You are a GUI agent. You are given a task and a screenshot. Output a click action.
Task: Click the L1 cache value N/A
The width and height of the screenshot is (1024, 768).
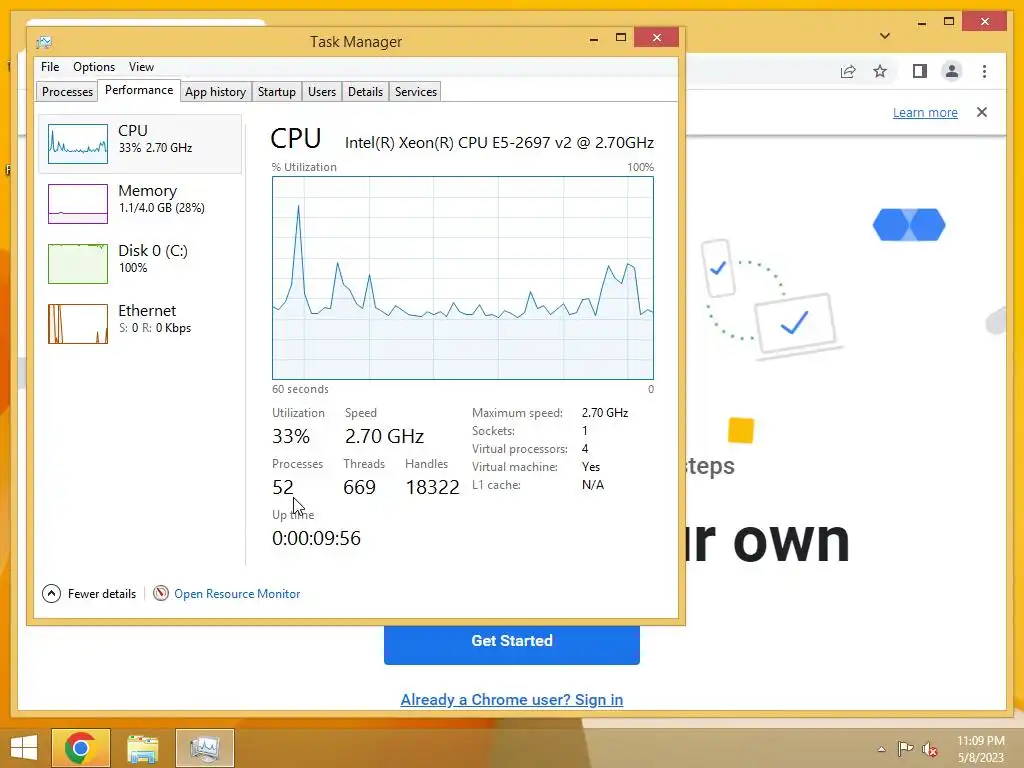pyautogui.click(x=593, y=485)
